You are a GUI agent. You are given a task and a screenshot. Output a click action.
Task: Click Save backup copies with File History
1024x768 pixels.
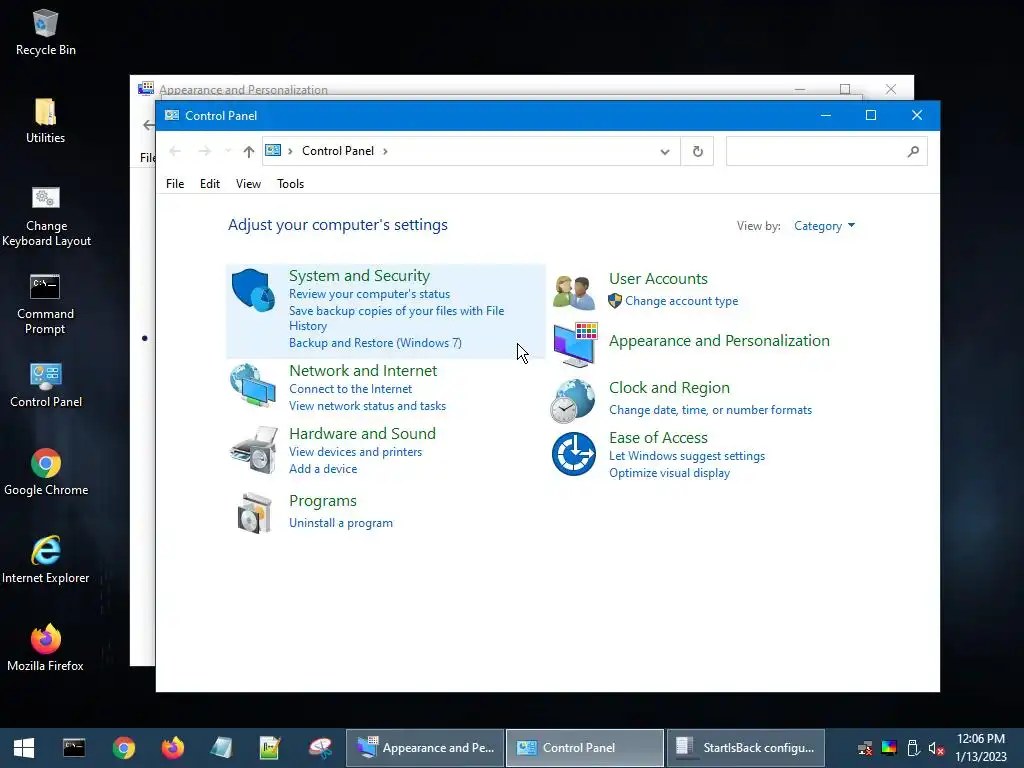pos(396,318)
